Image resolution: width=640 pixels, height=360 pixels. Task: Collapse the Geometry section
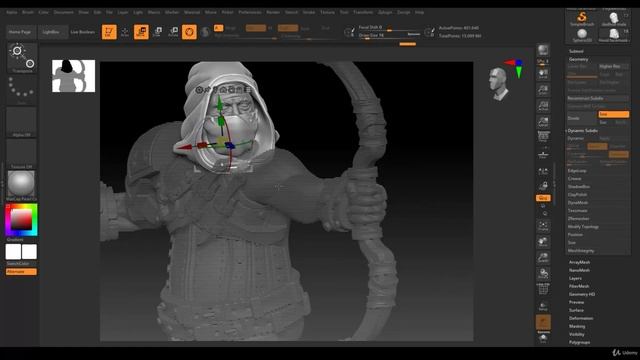[578, 59]
